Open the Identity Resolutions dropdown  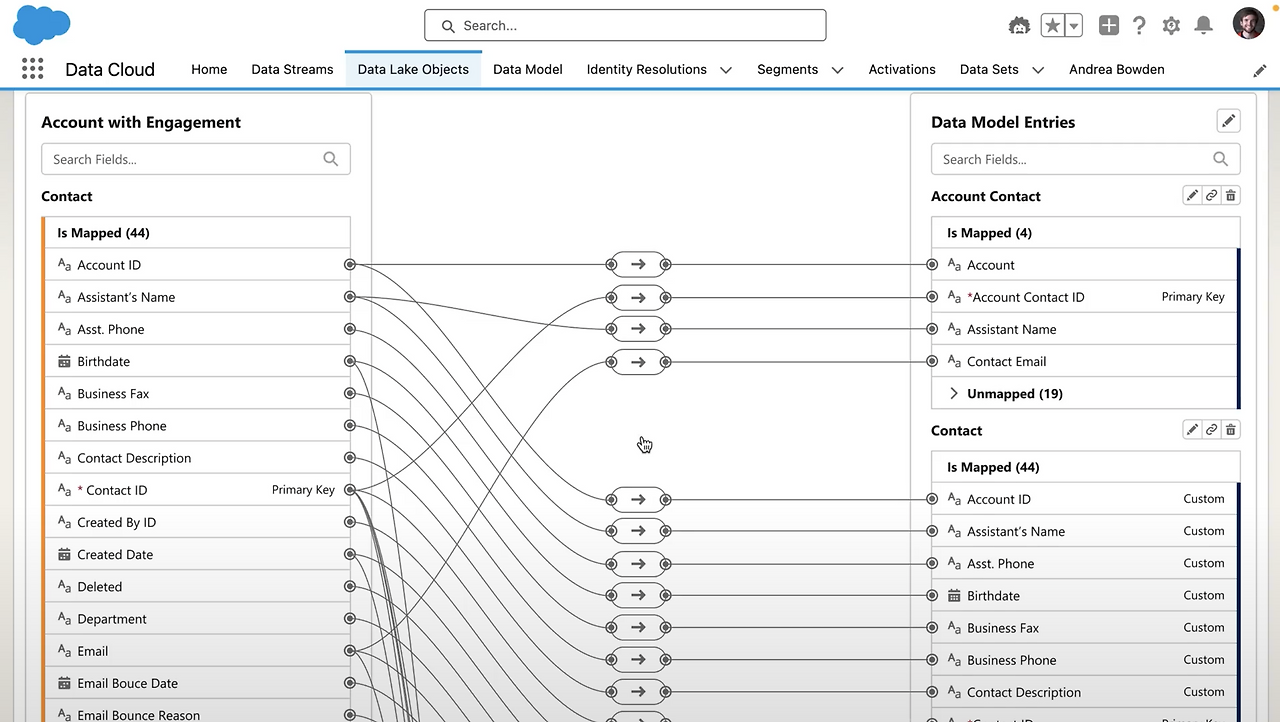[x=726, y=70]
